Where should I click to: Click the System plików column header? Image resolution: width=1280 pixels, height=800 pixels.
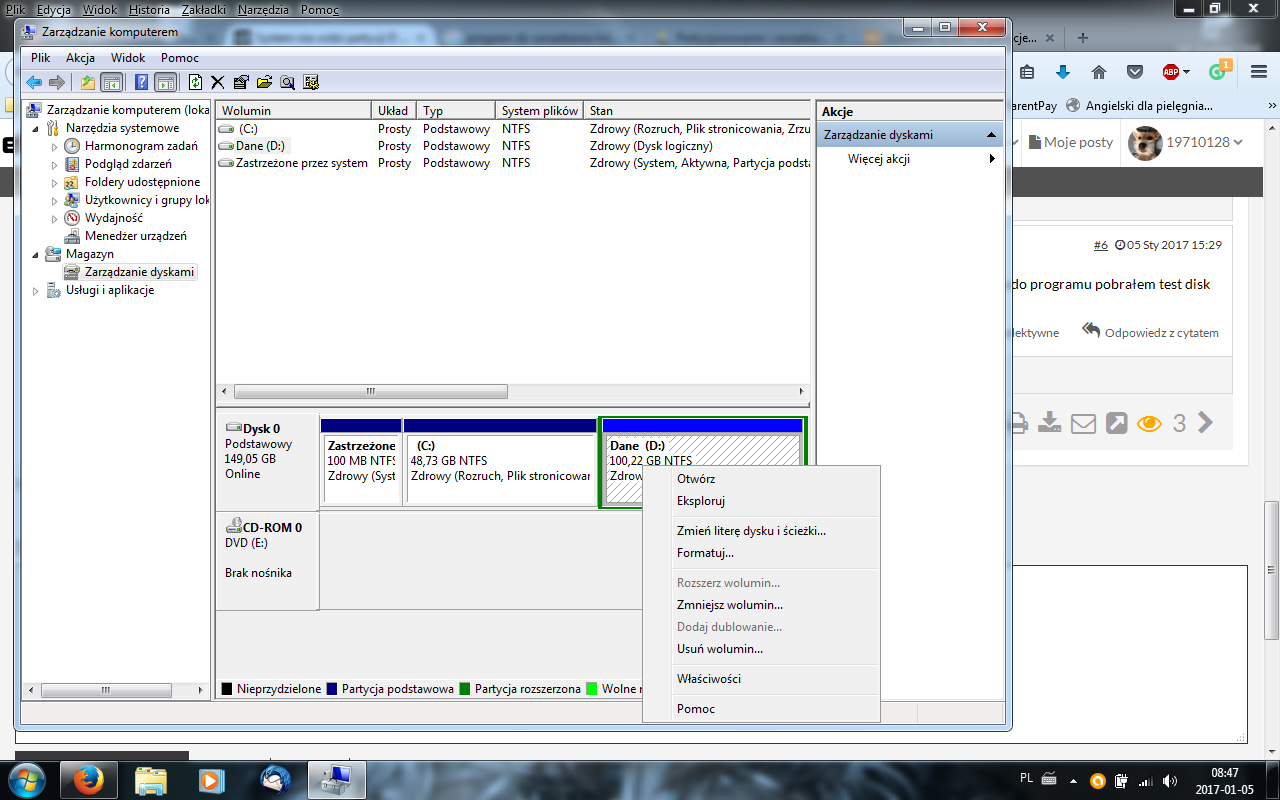point(540,111)
